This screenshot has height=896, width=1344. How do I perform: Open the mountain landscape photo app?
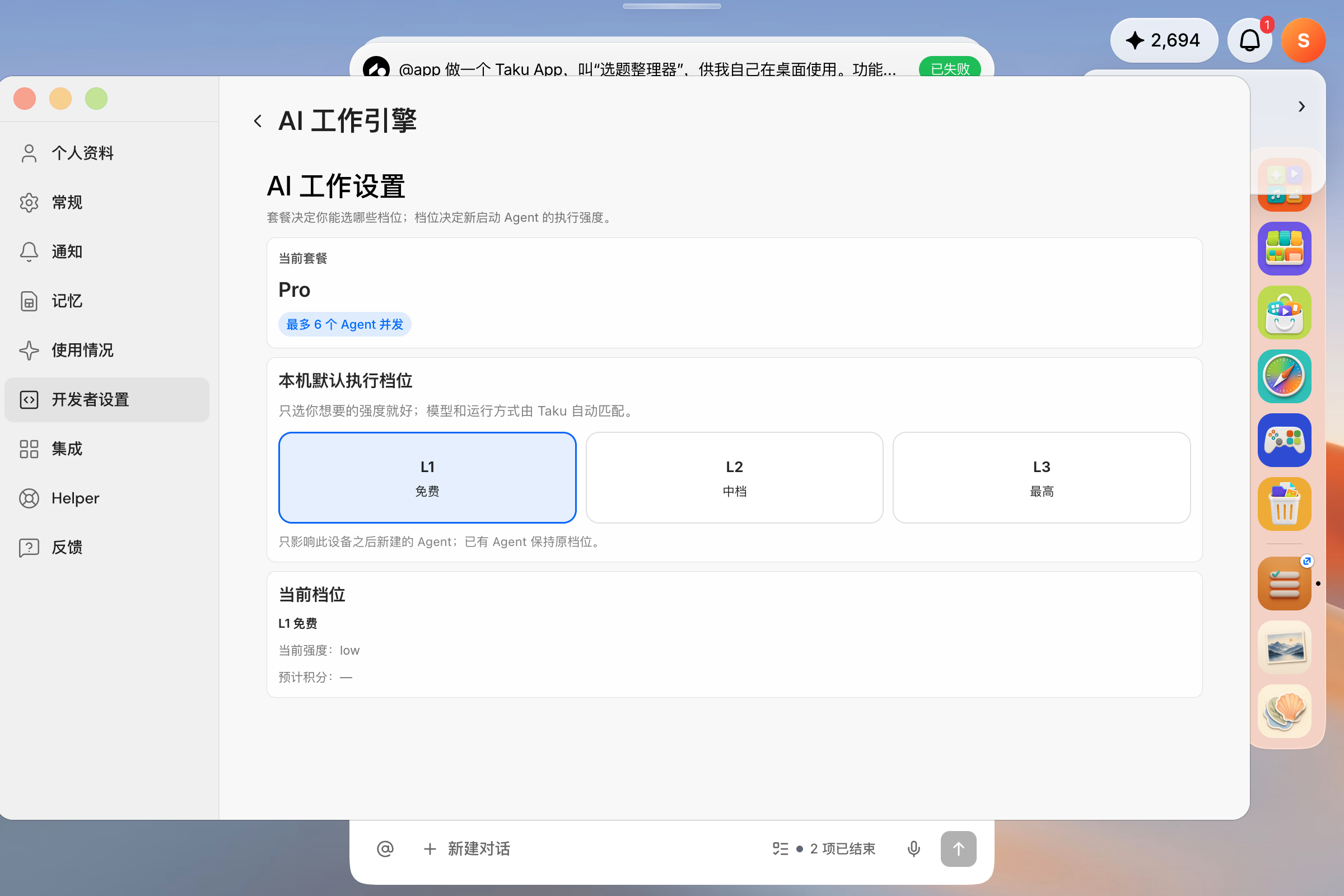(x=1285, y=647)
